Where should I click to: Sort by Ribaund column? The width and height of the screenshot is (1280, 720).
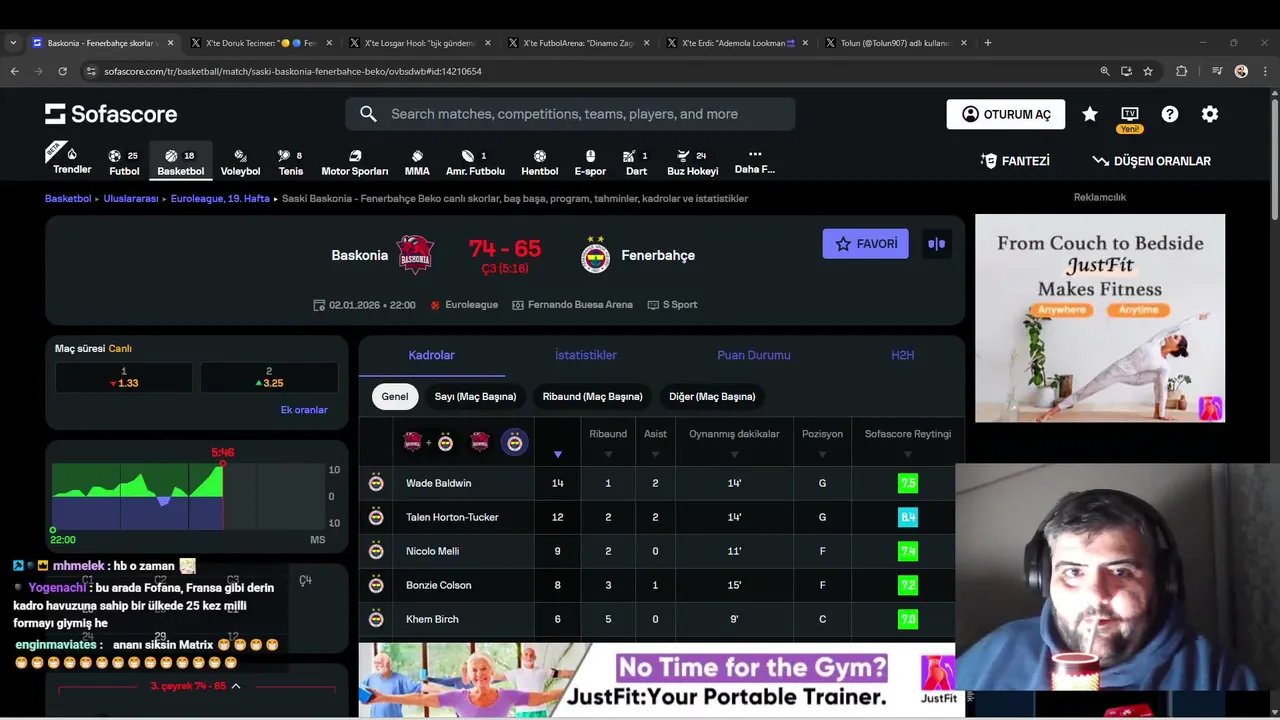tap(608, 443)
